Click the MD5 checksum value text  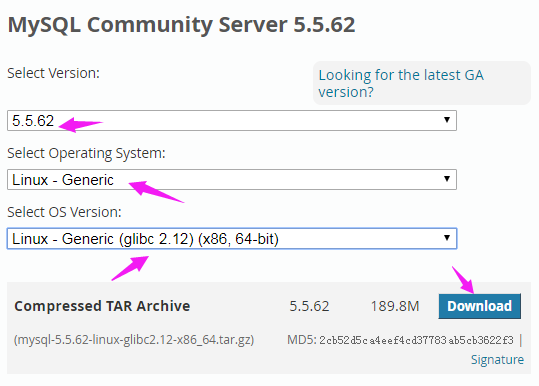point(416,340)
